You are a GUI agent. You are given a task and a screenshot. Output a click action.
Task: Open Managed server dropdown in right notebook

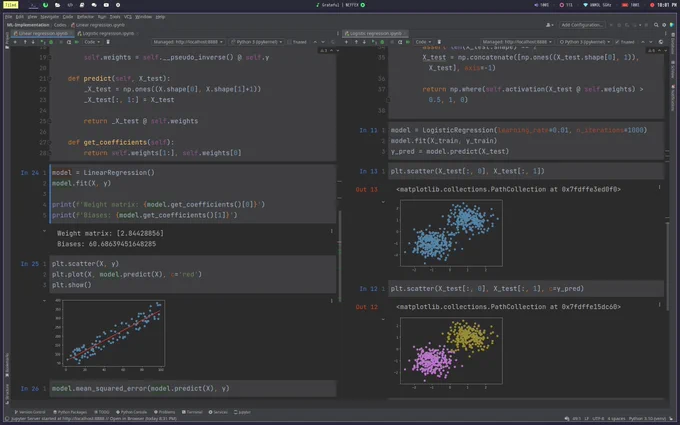[517, 42]
